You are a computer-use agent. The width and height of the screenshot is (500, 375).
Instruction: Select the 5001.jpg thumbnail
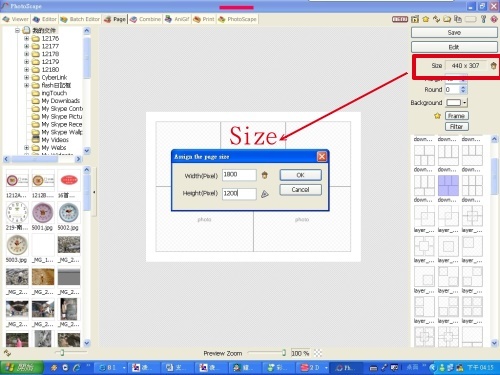coord(43,213)
